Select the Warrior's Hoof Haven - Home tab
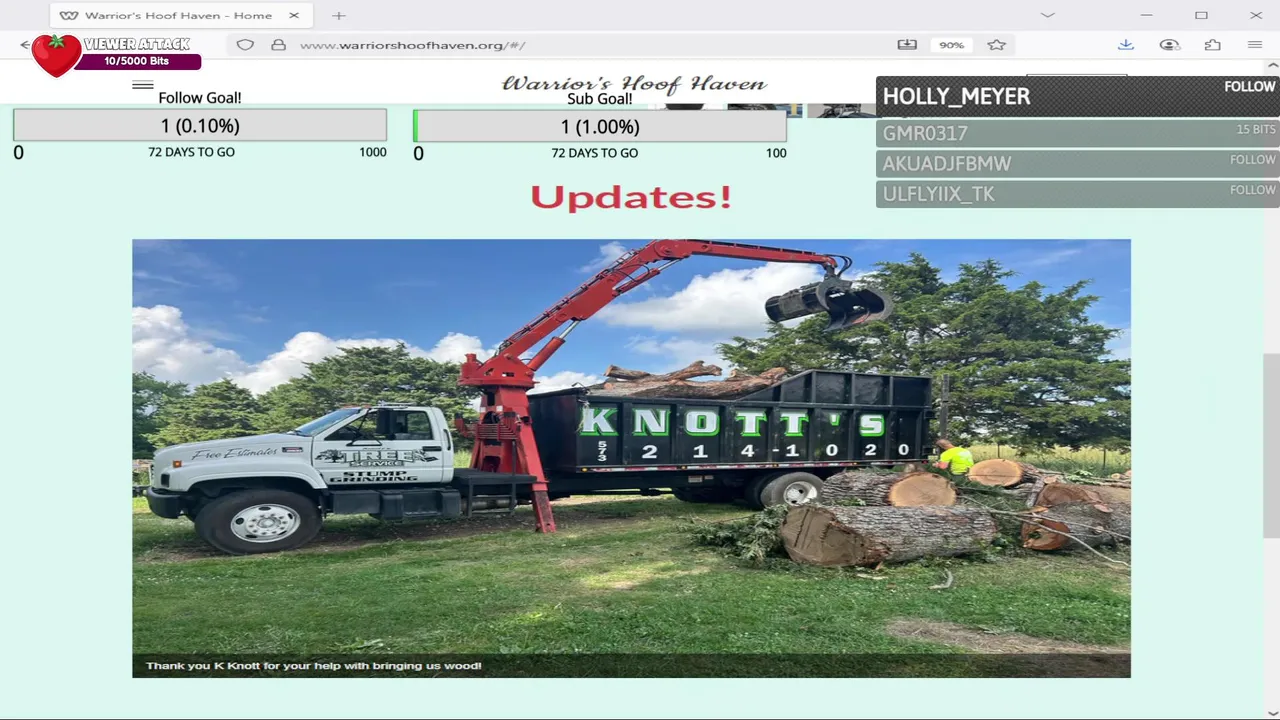 coord(180,15)
